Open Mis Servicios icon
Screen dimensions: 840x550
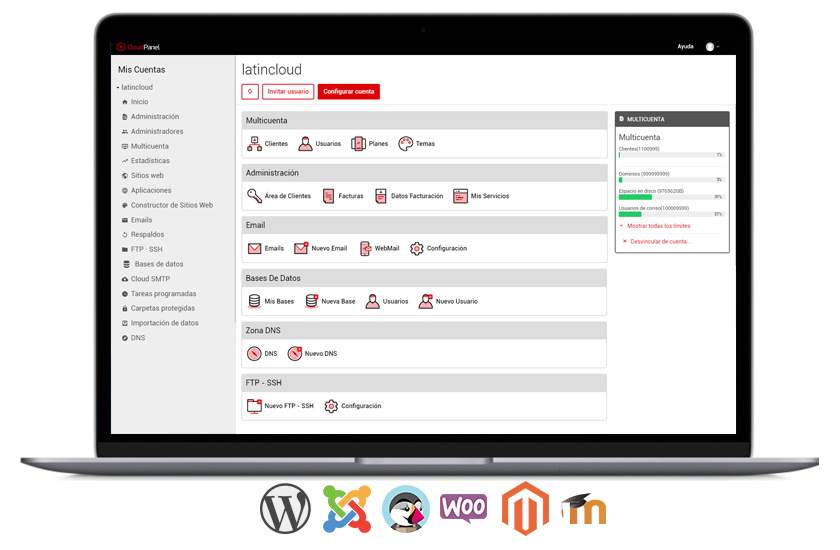click(461, 196)
